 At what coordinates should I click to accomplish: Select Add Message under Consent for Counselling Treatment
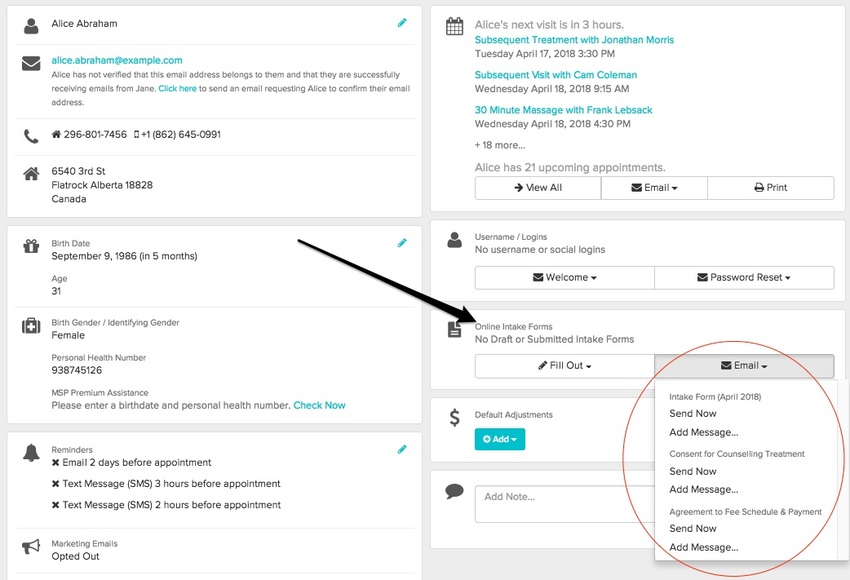(703, 490)
